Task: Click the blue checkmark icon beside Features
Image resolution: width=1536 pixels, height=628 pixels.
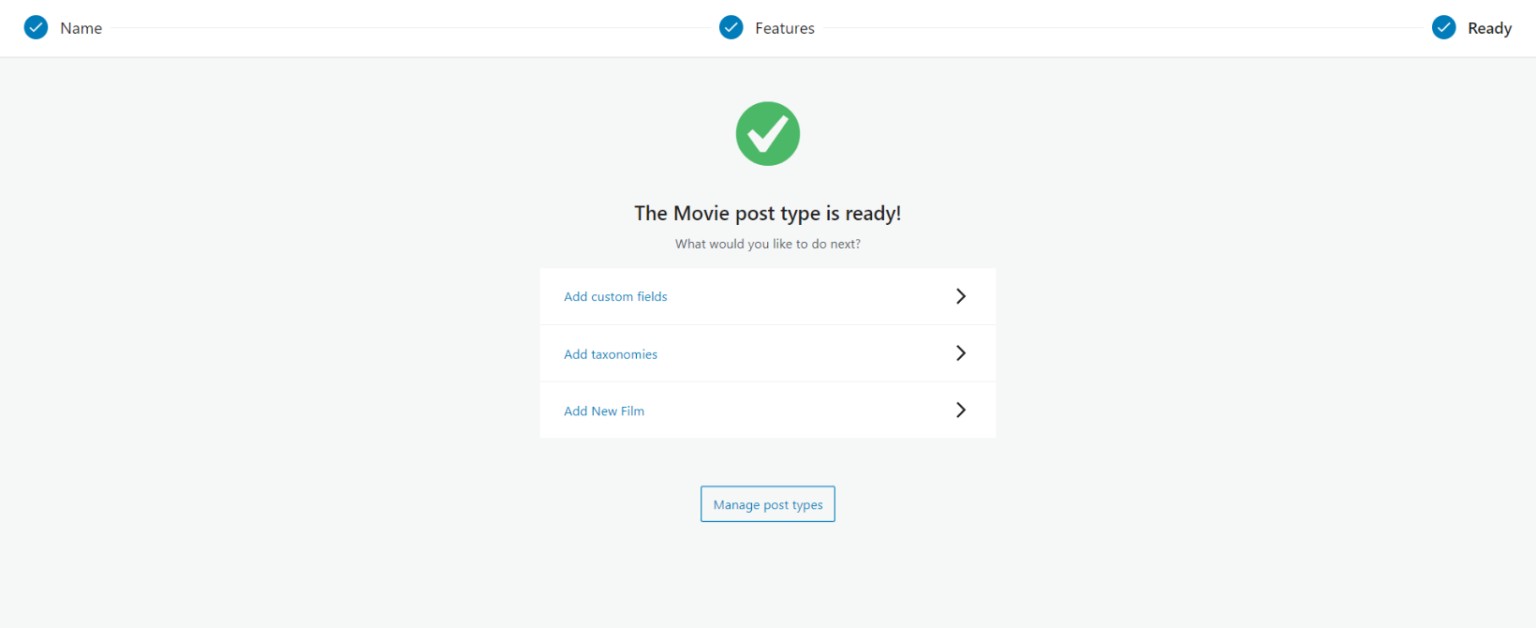Action: point(731,27)
